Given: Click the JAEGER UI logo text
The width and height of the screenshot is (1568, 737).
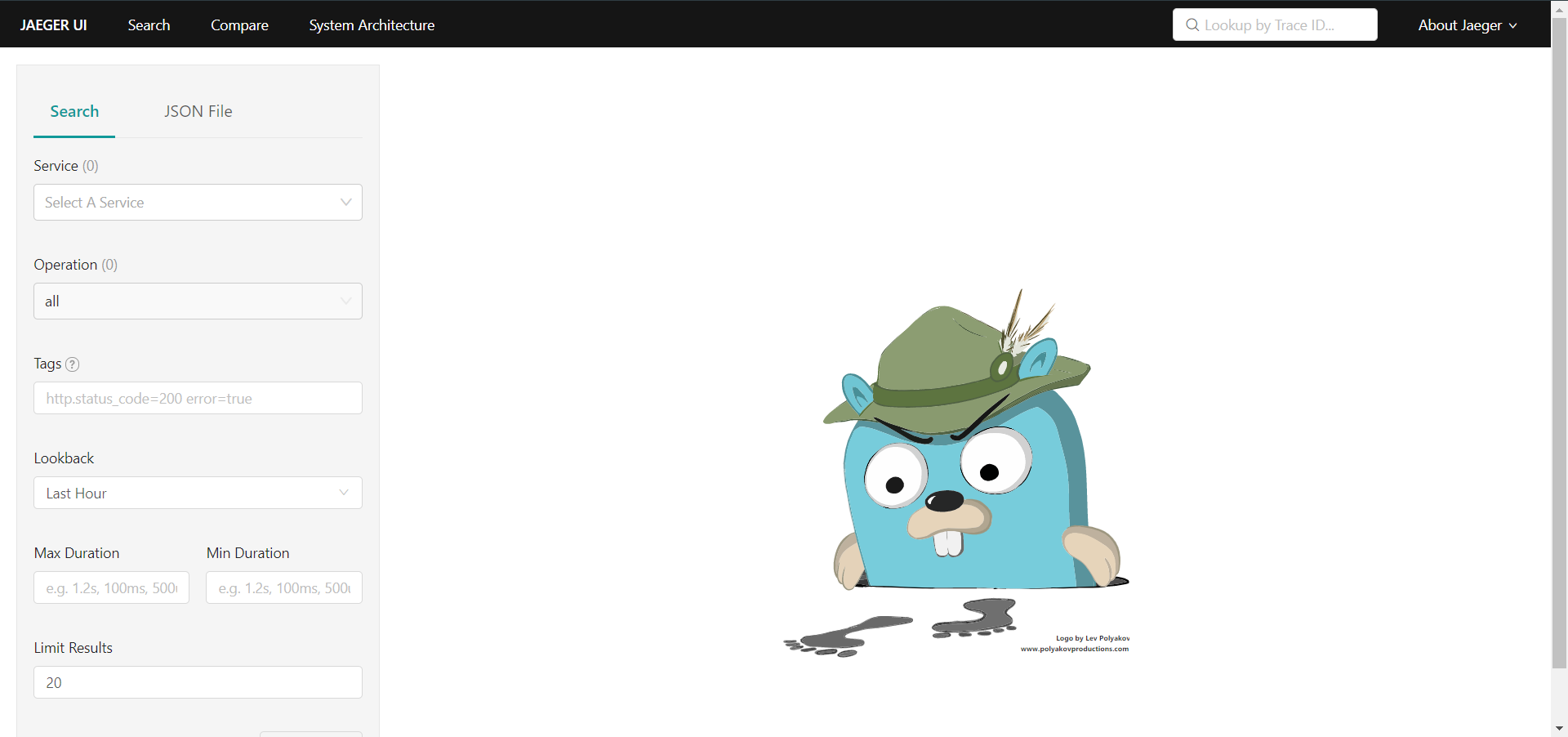Looking at the screenshot, I should click(53, 25).
